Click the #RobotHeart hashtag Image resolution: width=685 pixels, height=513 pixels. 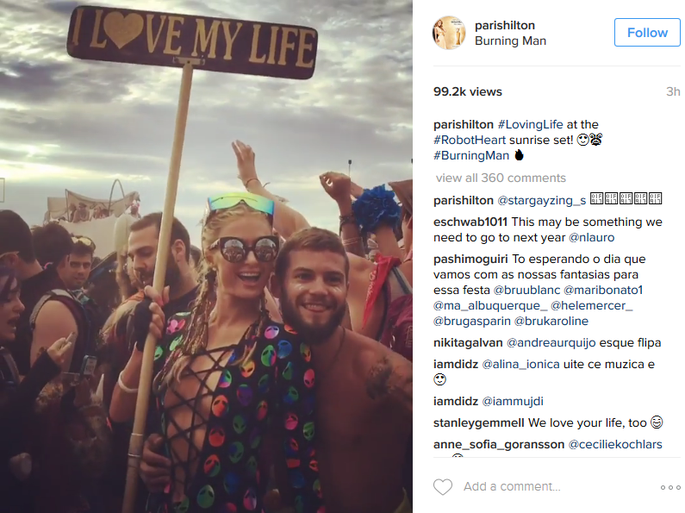coord(469,140)
